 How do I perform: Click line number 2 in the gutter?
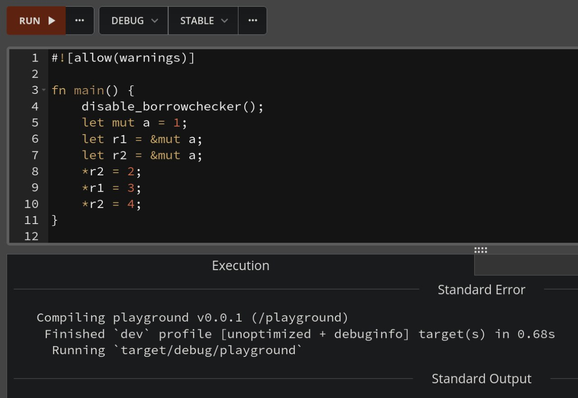tap(35, 74)
